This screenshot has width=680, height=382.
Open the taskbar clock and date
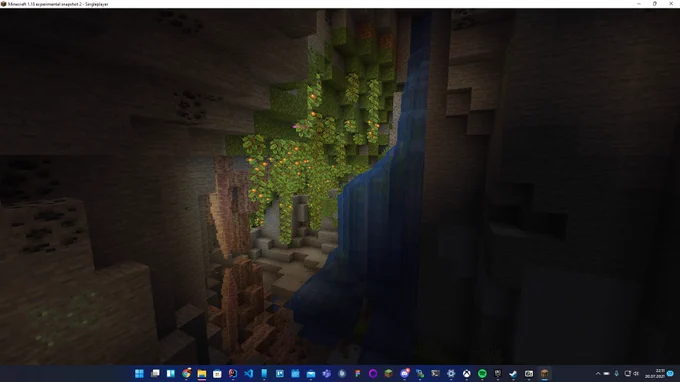click(655, 373)
